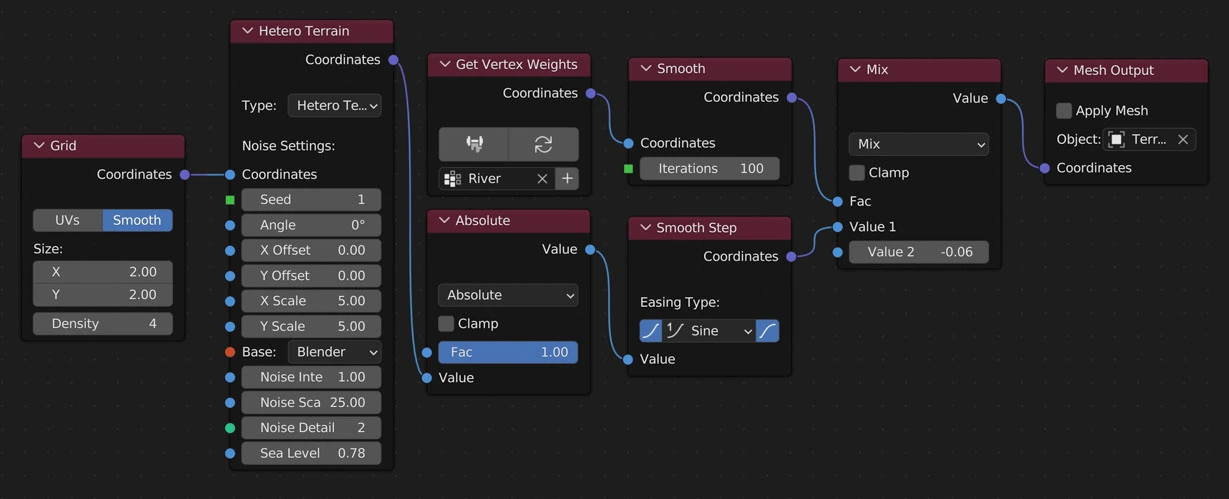Click the Sea Level value field
The image size is (1229, 499).
point(311,453)
